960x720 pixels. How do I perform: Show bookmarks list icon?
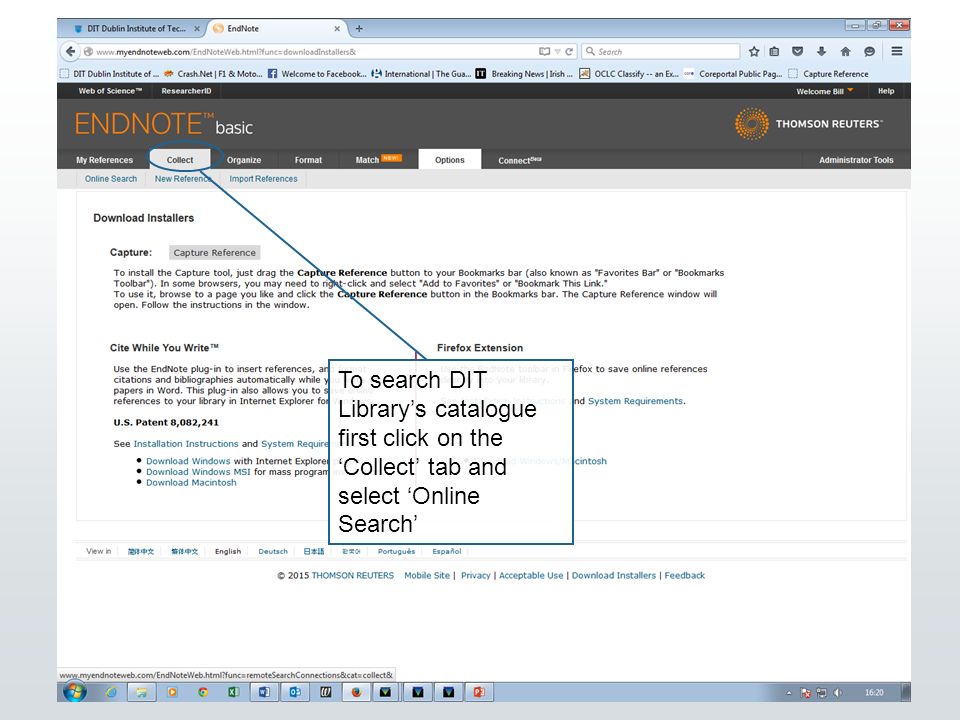774,51
